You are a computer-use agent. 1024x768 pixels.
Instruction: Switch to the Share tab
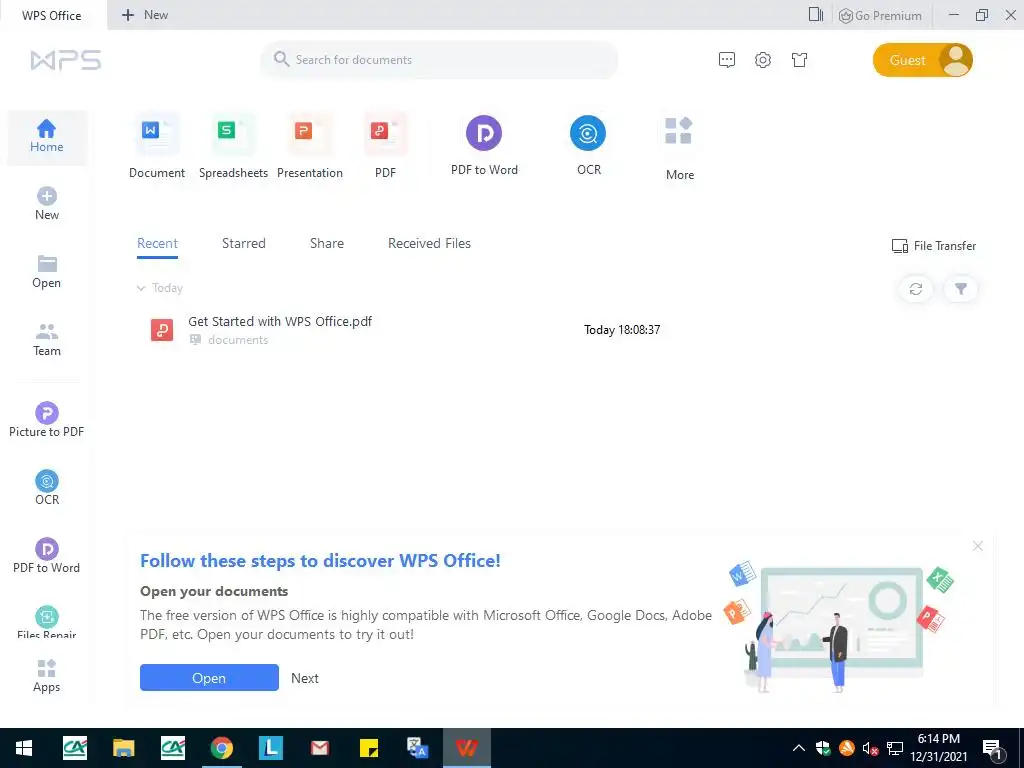point(327,244)
